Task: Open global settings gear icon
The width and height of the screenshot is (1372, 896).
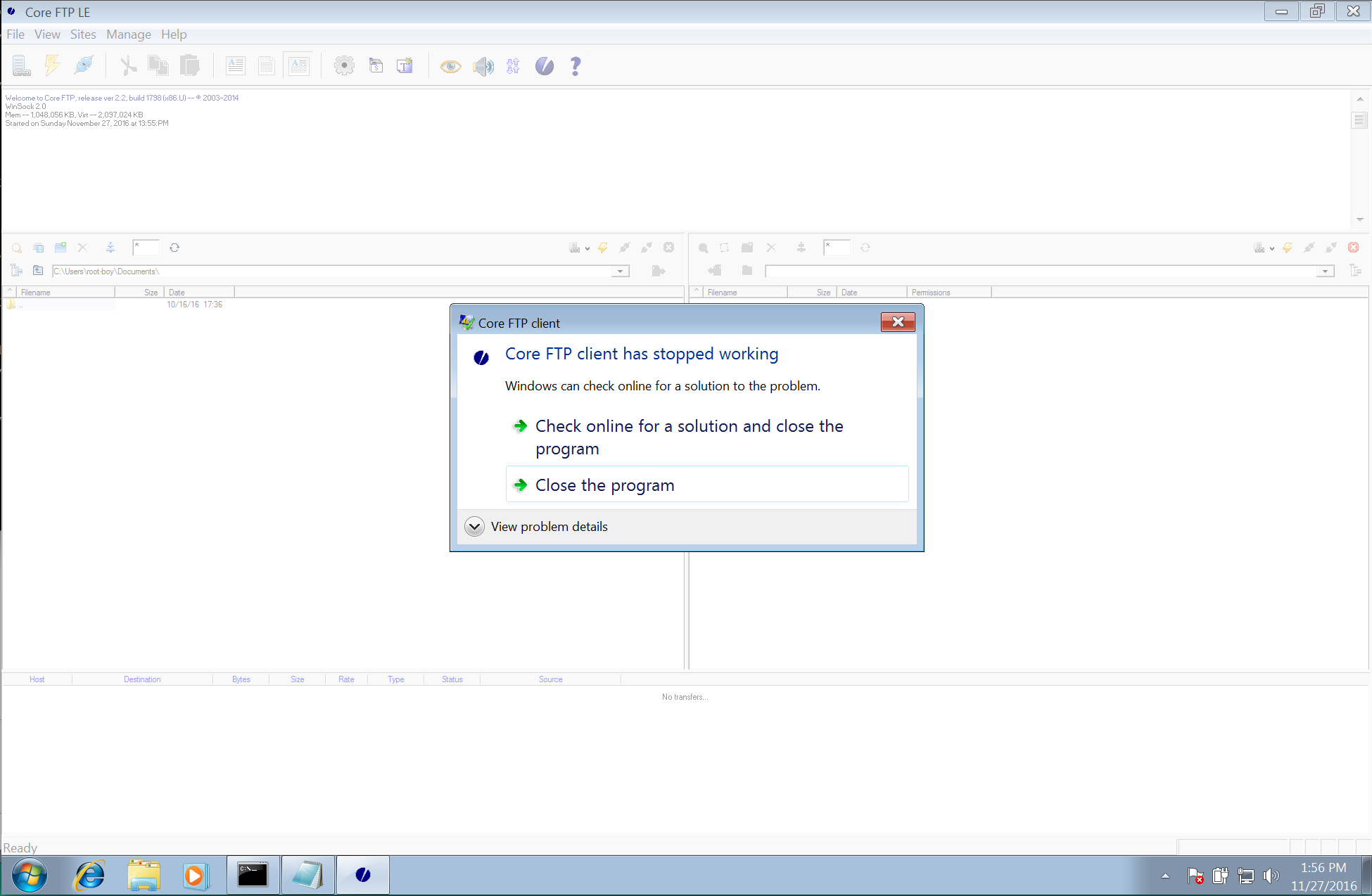Action: 344,66
